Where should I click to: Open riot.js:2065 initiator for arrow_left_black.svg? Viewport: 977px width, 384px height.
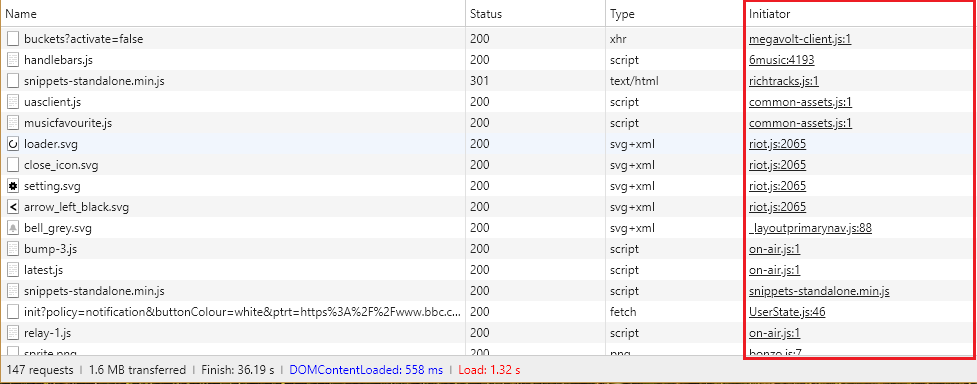(x=778, y=207)
